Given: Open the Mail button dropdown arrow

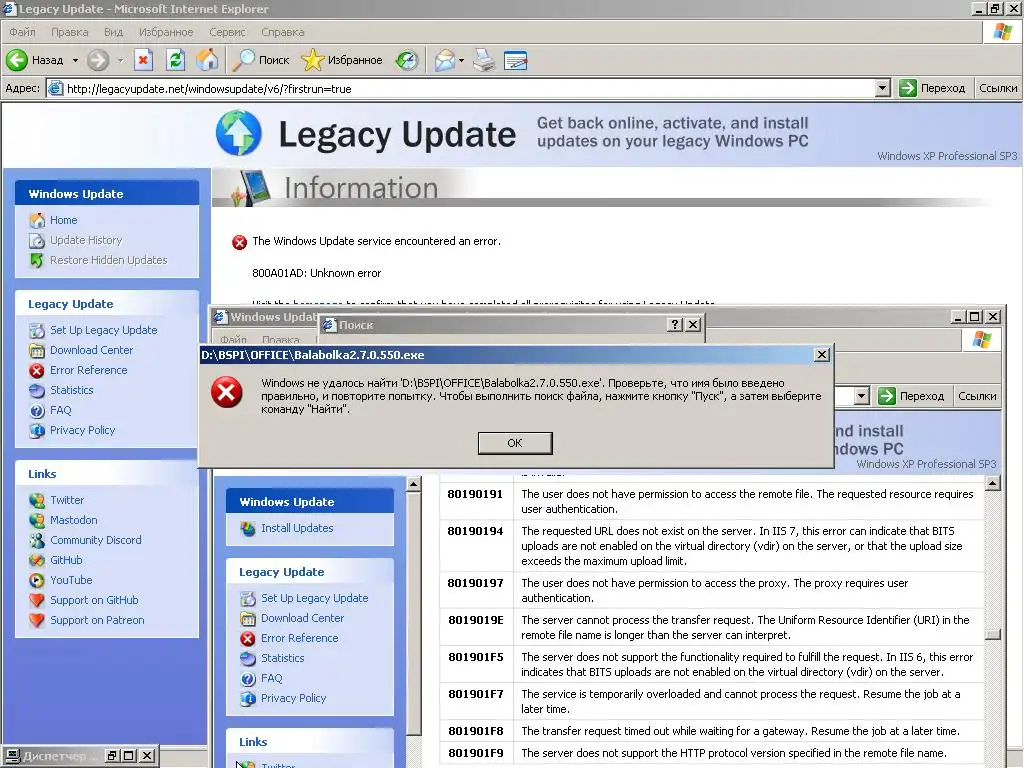Looking at the screenshot, I should [x=461, y=60].
